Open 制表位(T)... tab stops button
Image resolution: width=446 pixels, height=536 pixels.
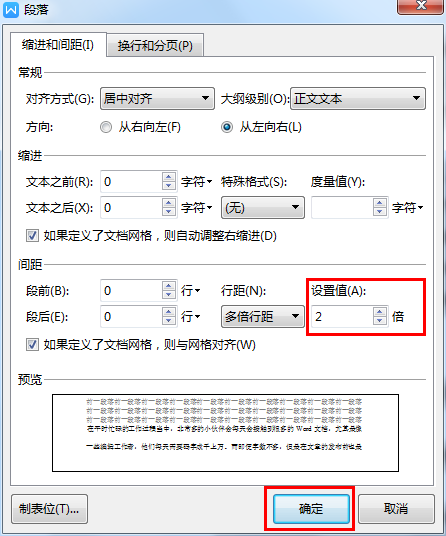click(49, 509)
